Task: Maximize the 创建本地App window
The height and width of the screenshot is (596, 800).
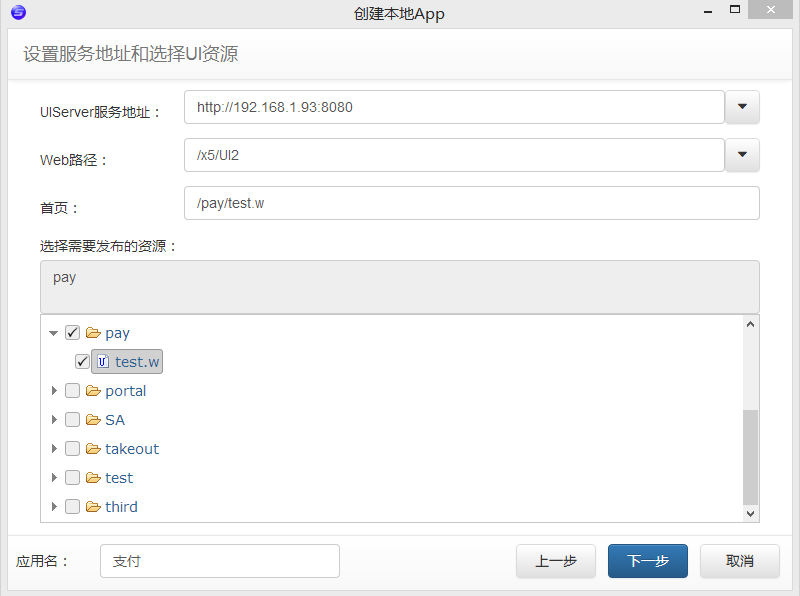Action: (x=735, y=9)
